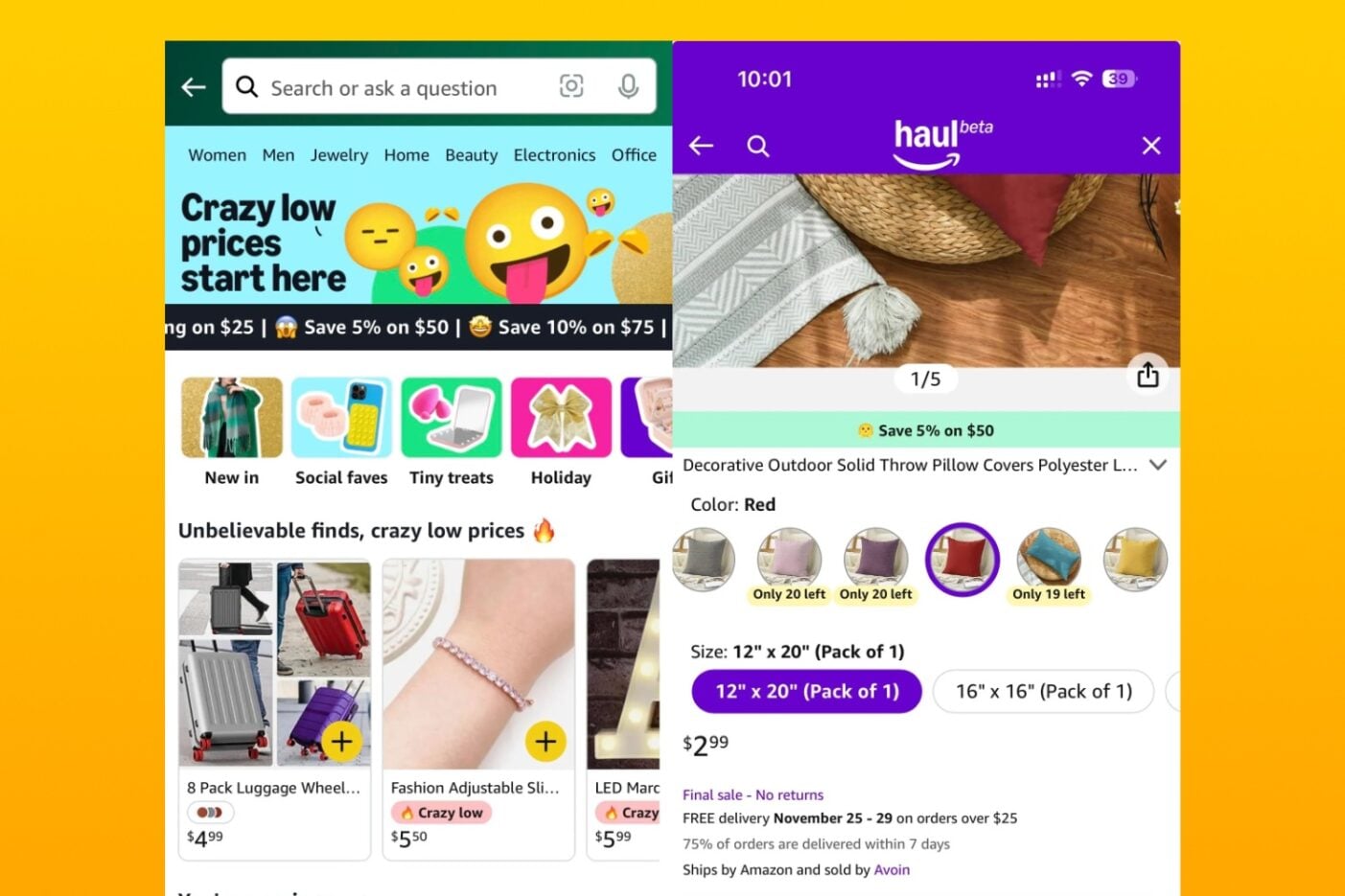Choose the yellow pillow color swatch

click(x=1135, y=559)
